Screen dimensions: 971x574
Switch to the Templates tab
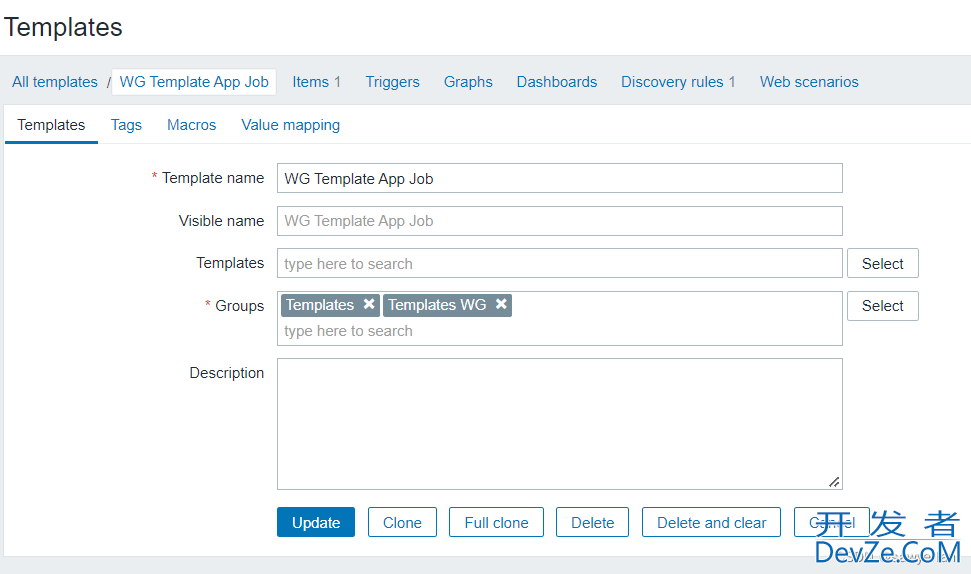pos(51,125)
